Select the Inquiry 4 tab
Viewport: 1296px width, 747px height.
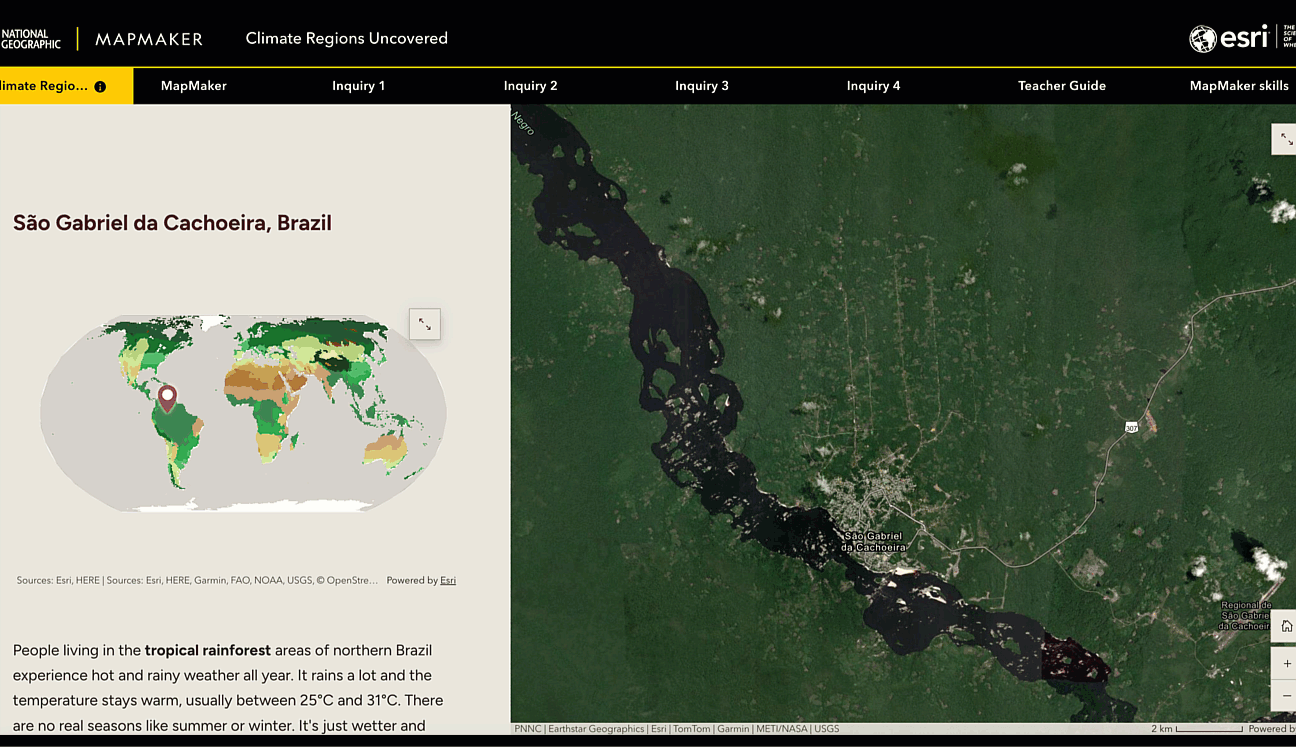(x=874, y=86)
